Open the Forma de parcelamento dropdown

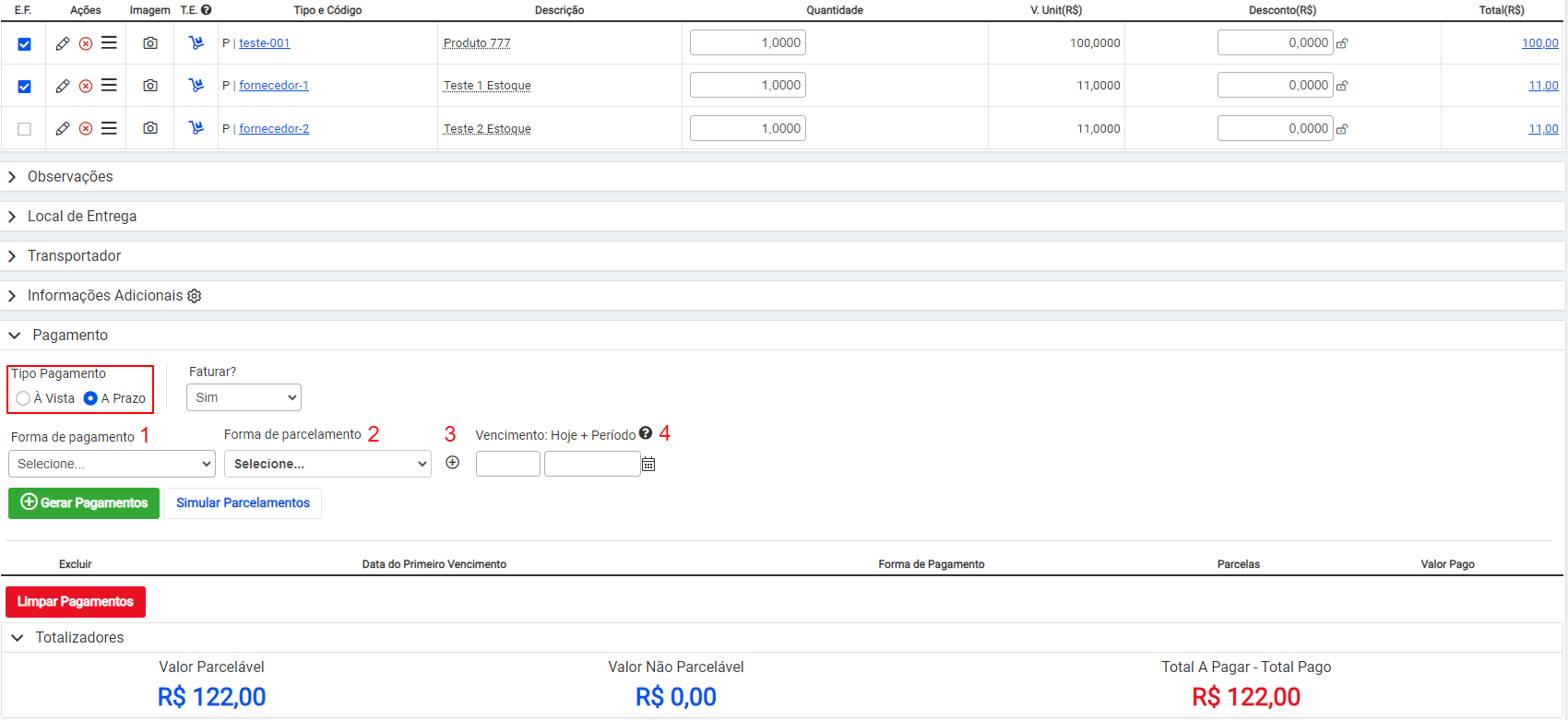tap(327, 464)
